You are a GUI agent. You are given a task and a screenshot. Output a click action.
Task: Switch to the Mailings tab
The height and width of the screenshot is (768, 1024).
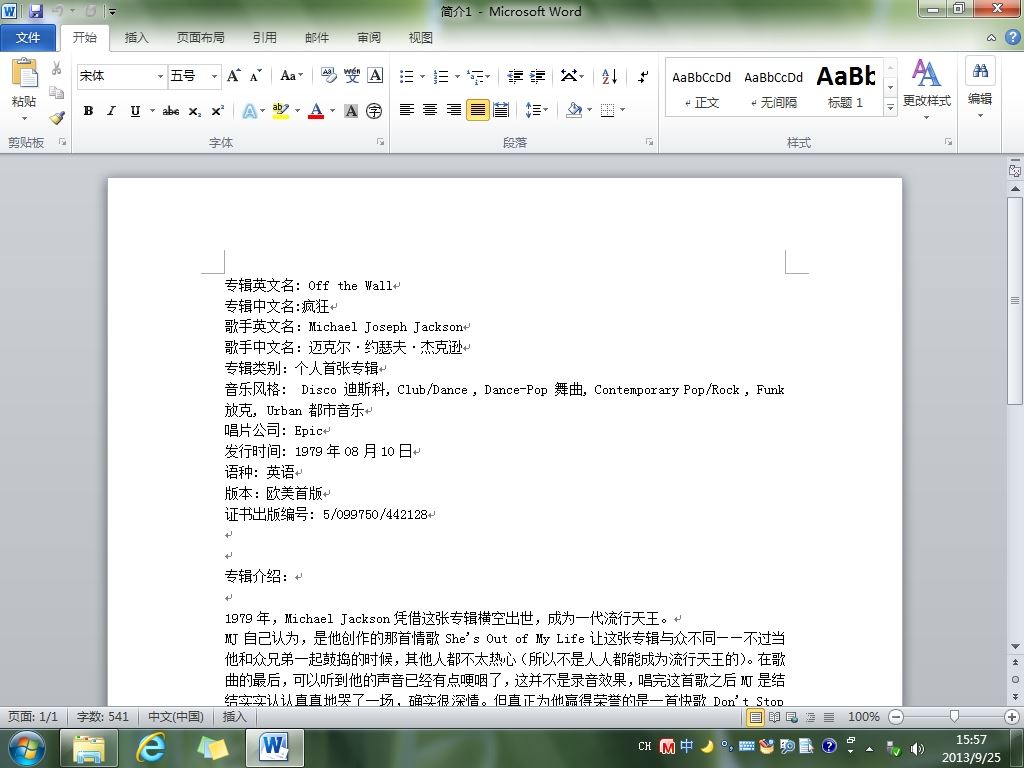[x=317, y=38]
